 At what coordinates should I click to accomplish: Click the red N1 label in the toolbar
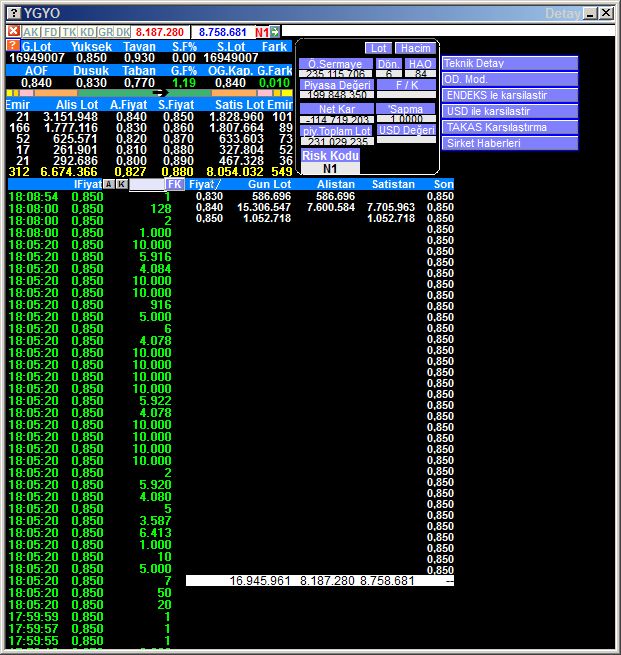pos(262,32)
